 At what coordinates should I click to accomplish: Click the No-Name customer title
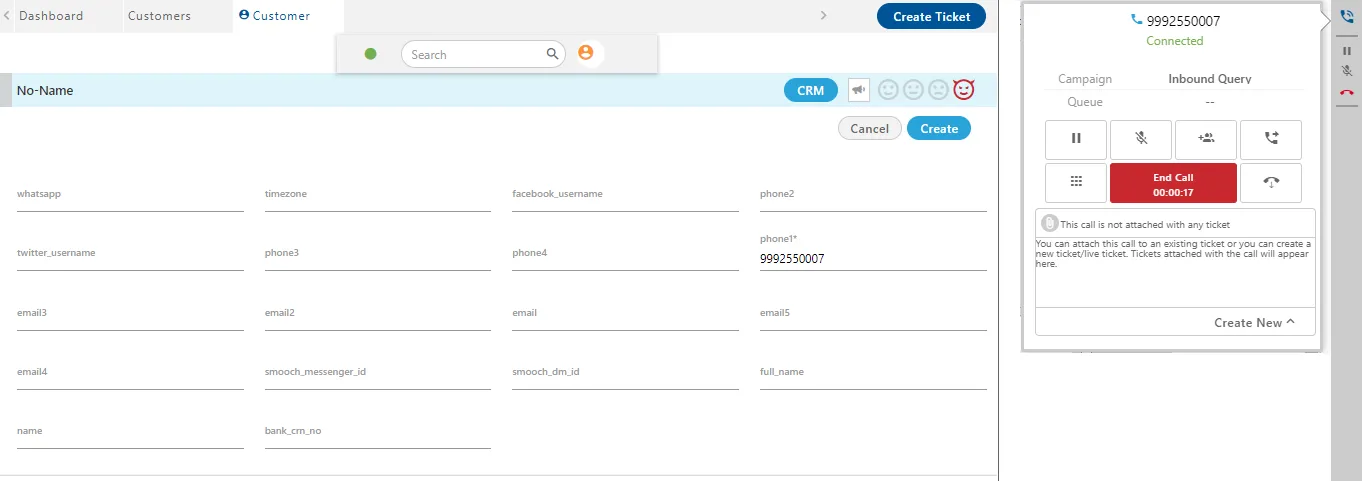[x=45, y=90]
